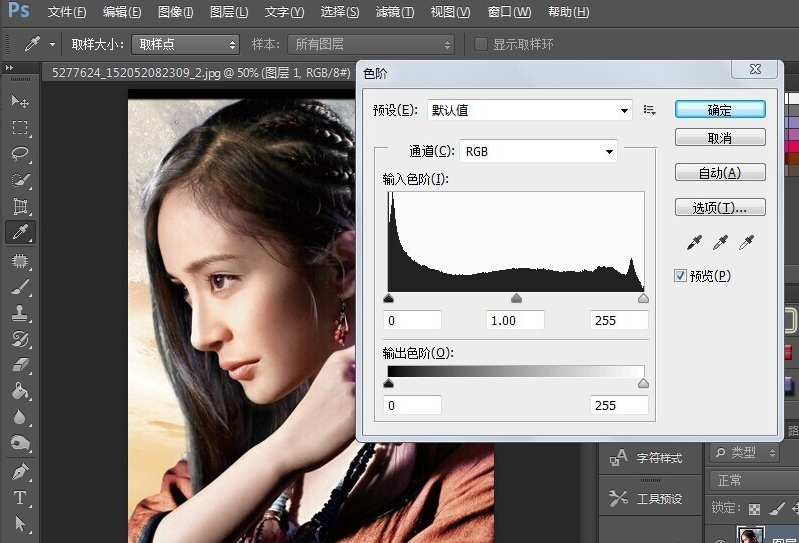The height and width of the screenshot is (543, 799).
Task: Open the 文字(Y) menu
Action: click(284, 12)
